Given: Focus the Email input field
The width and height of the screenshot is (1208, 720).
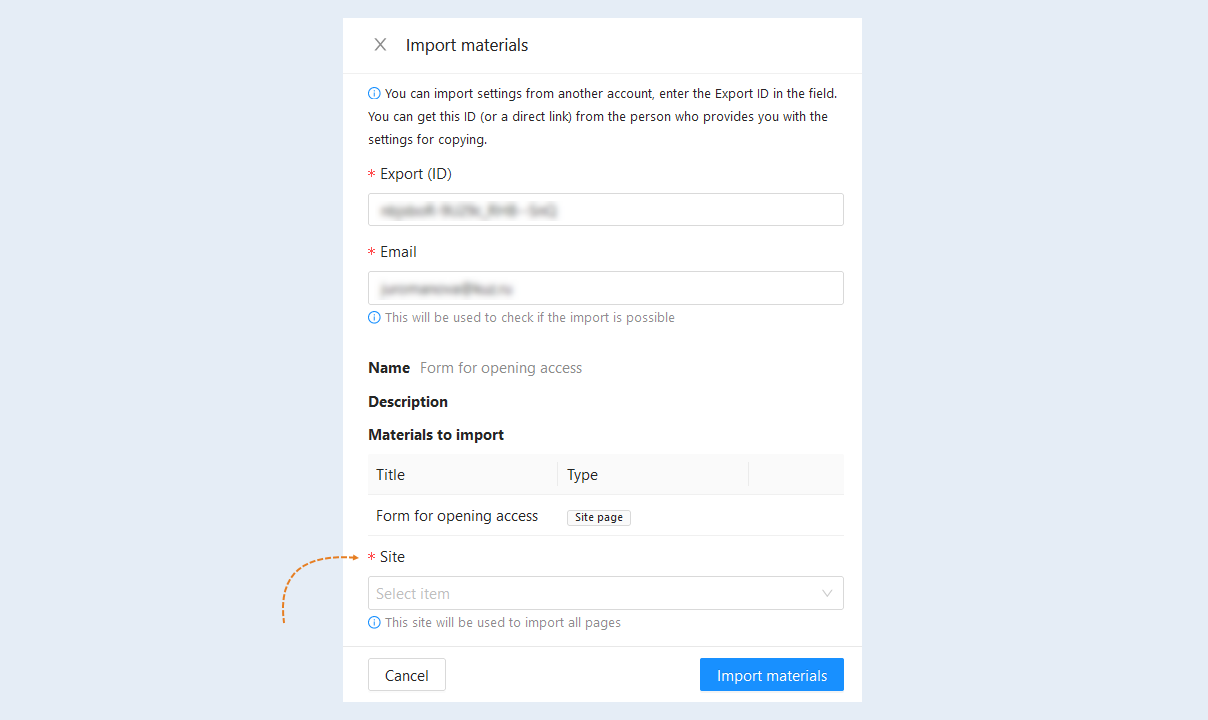Looking at the screenshot, I should click(x=606, y=288).
